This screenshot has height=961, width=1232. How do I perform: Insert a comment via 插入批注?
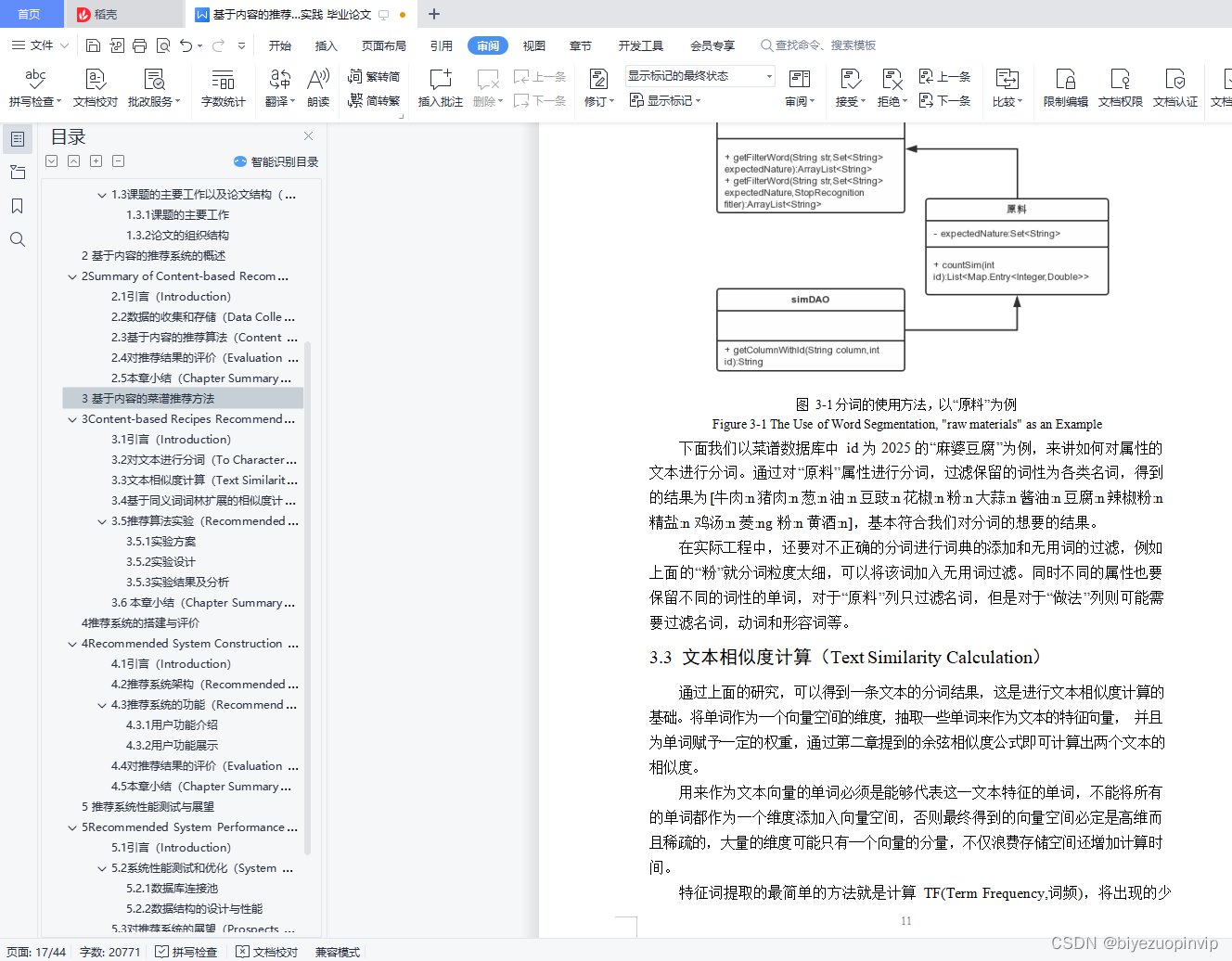440,88
